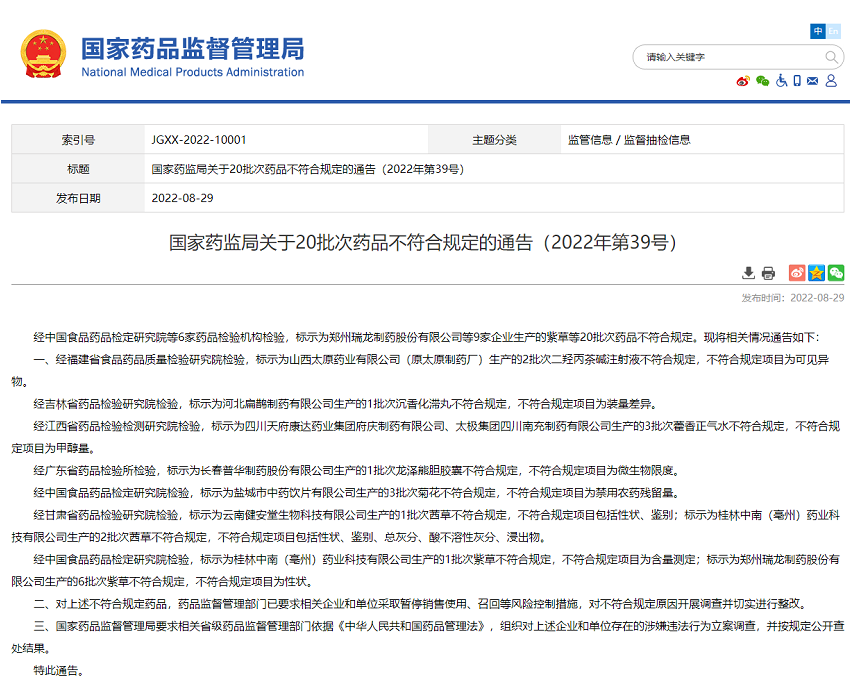This screenshot has height=681, width=850.
Task: Share article via green WeChat share button
Action: 835,273
